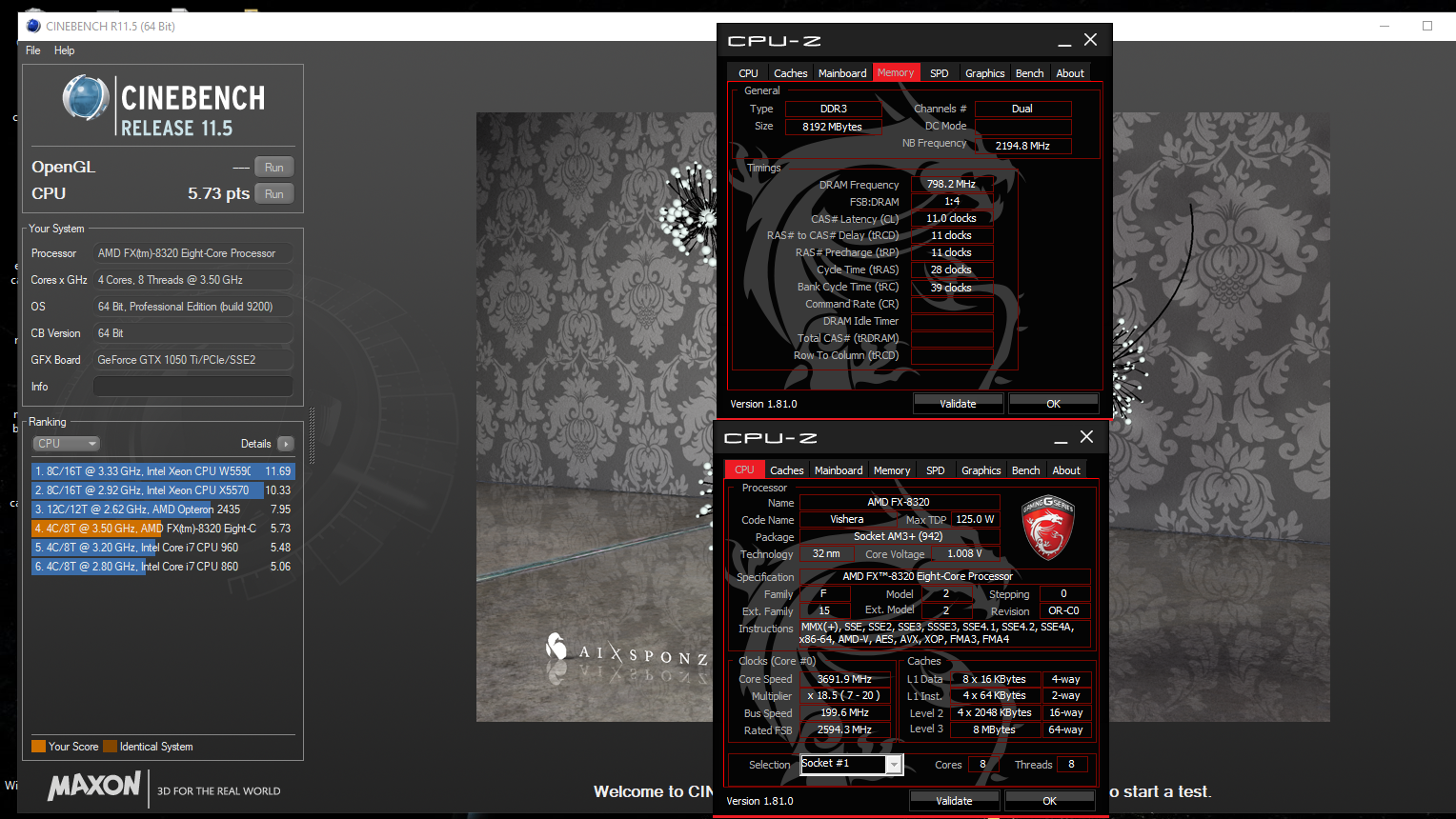Open About tab in lower CPU-Z window

click(x=1066, y=470)
